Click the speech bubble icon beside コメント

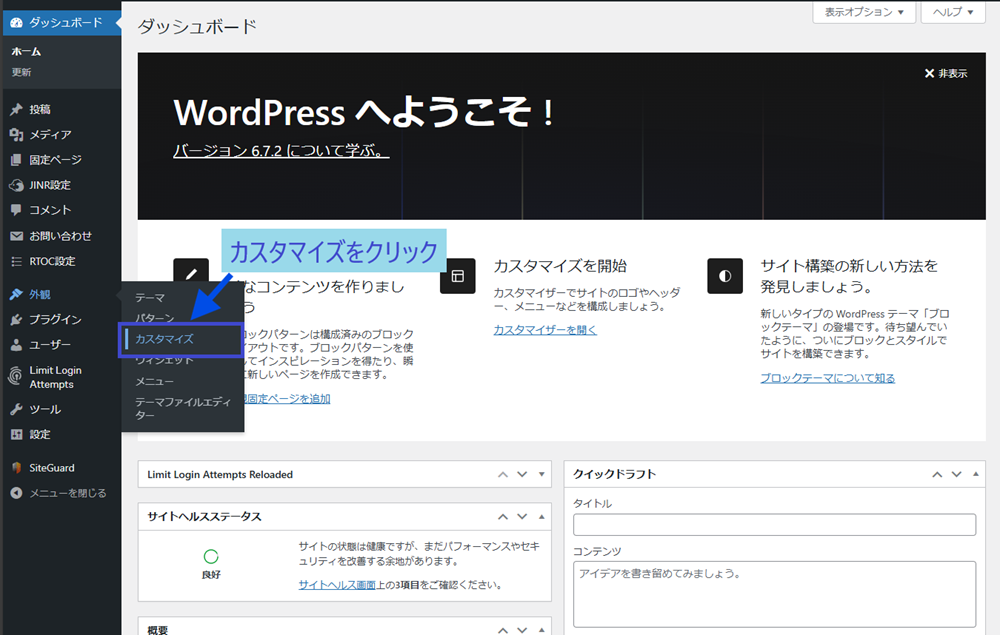tap(16, 211)
